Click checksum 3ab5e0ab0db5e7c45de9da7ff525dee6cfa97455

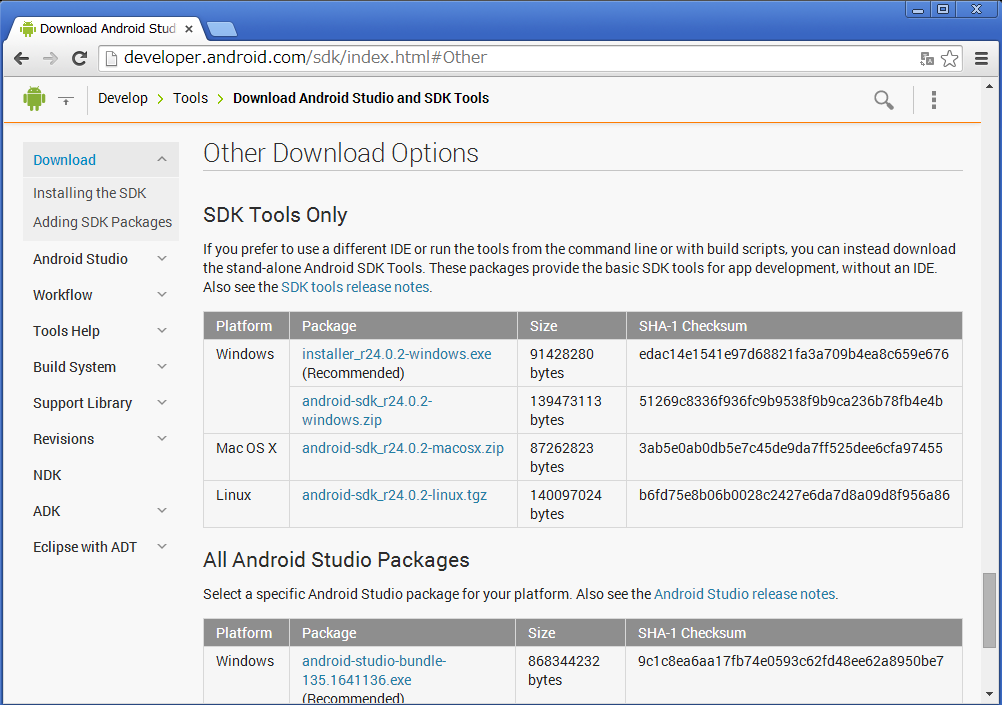[790, 448]
